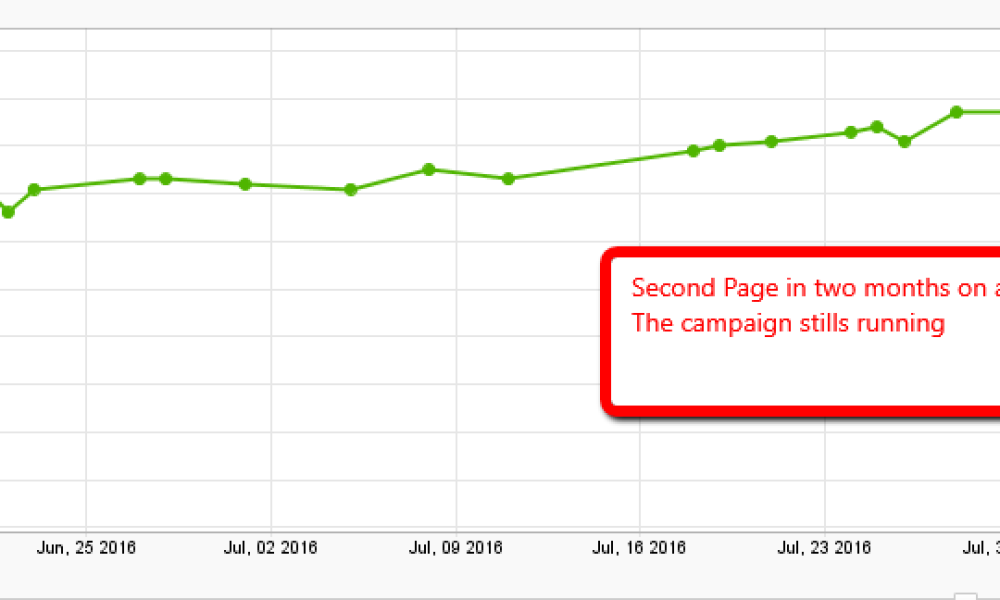The image size is (1000, 600).
Task: Select the data point above Jul 02 2016
Action: point(243,183)
